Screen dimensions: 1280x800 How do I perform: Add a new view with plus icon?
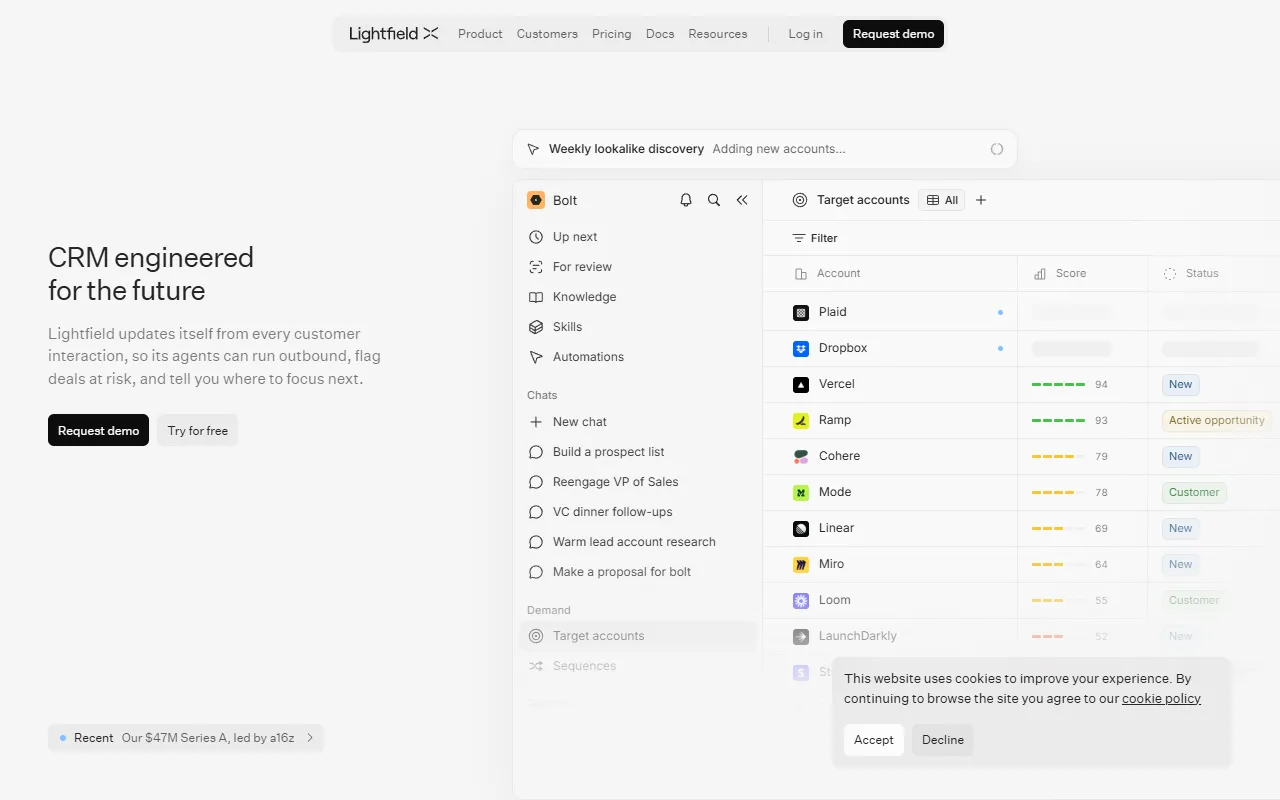click(981, 200)
